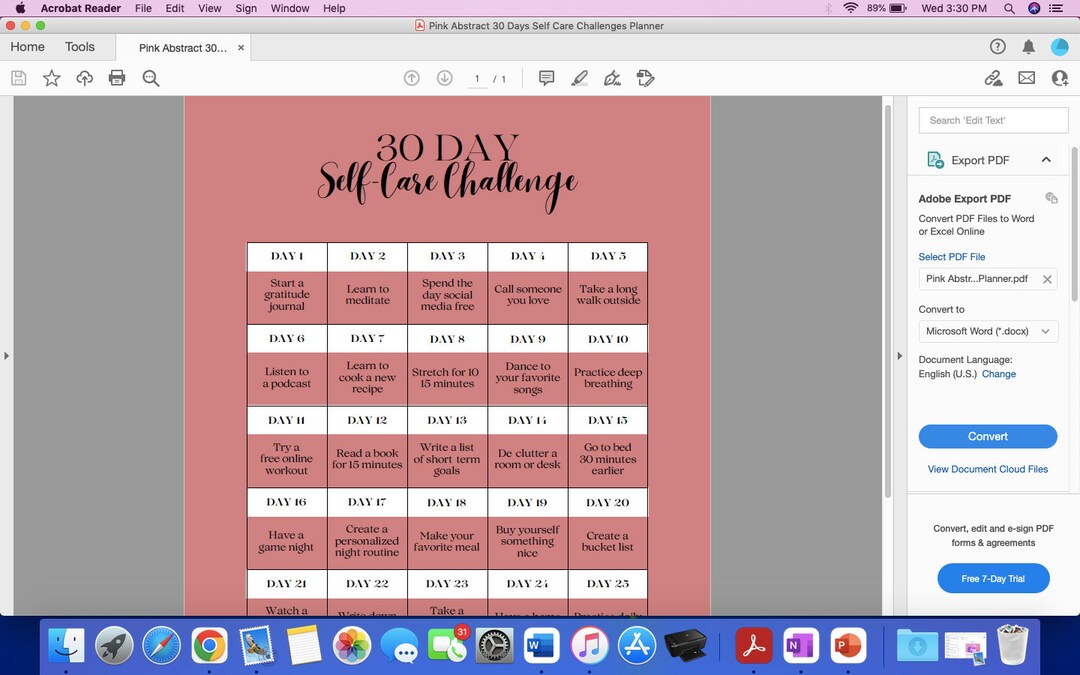The width and height of the screenshot is (1080, 675).
Task: Open the File menu
Action: pos(143,8)
